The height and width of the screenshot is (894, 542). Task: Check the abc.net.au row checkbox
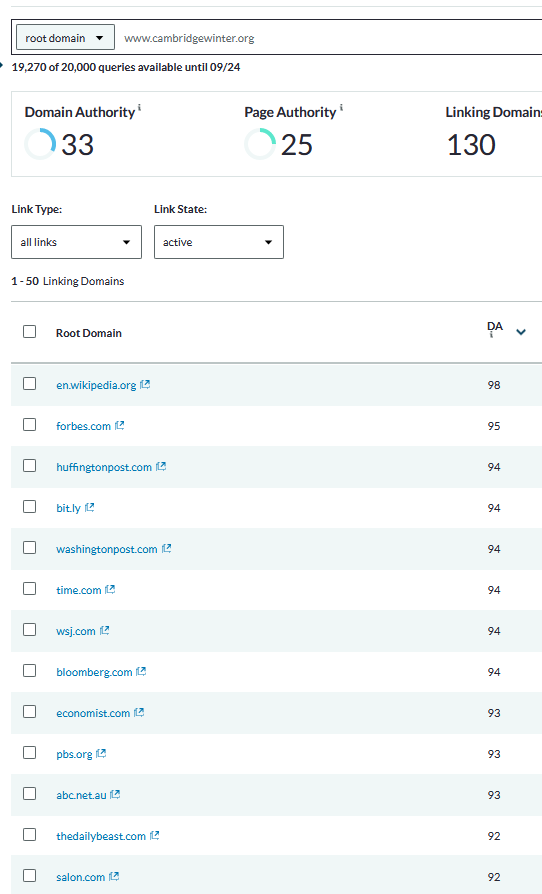coord(30,794)
